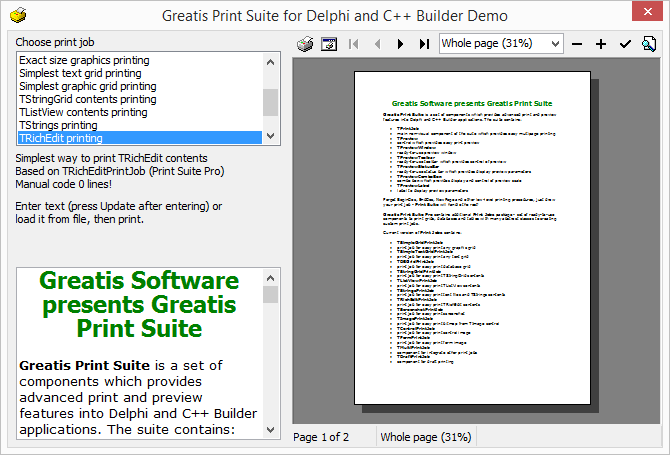Select Exact size graphics printing

coord(138,60)
